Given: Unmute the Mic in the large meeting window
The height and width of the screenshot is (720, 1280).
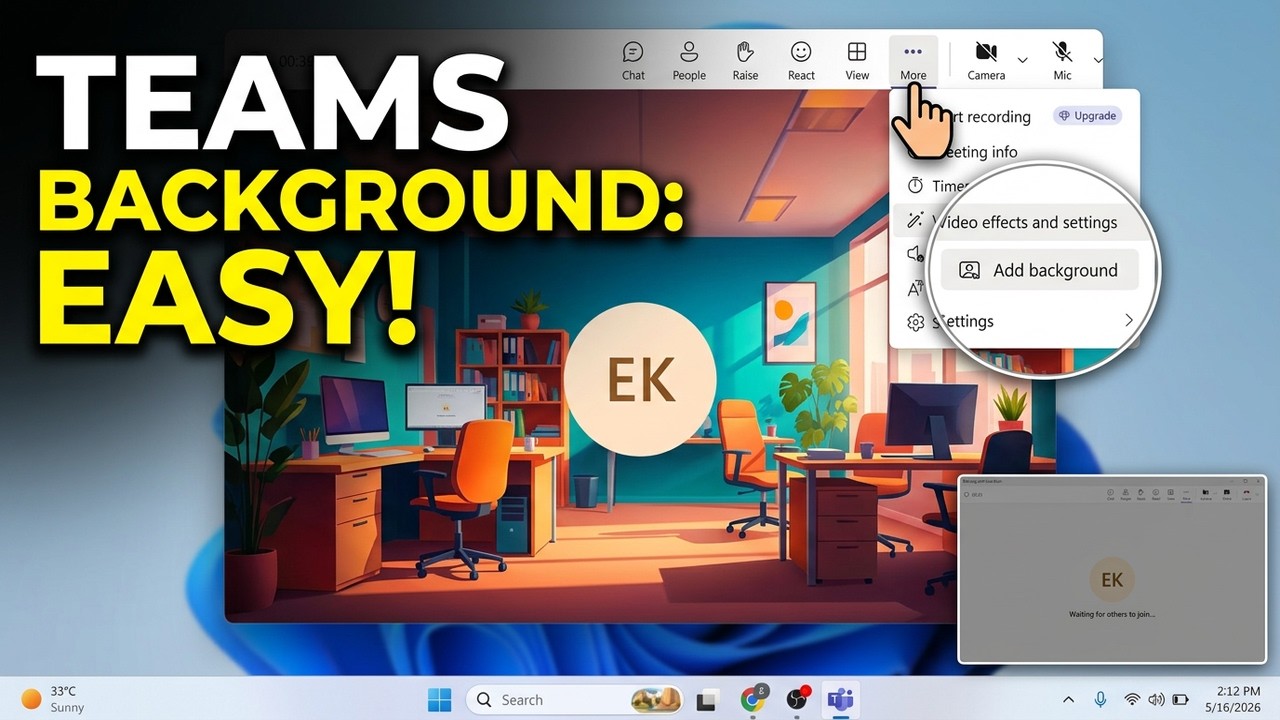Looking at the screenshot, I should [x=1062, y=60].
